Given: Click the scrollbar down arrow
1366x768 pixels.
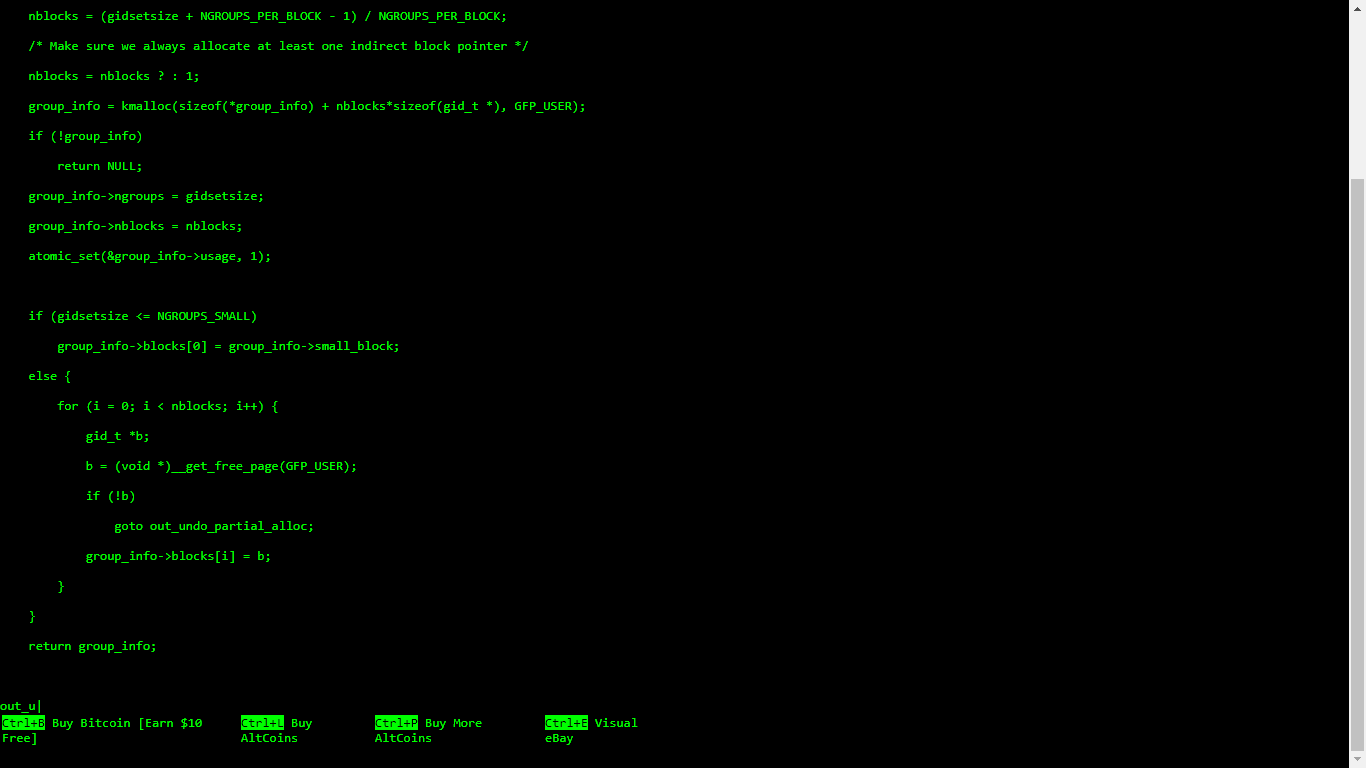Looking at the screenshot, I should click(x=1359, y=761).
